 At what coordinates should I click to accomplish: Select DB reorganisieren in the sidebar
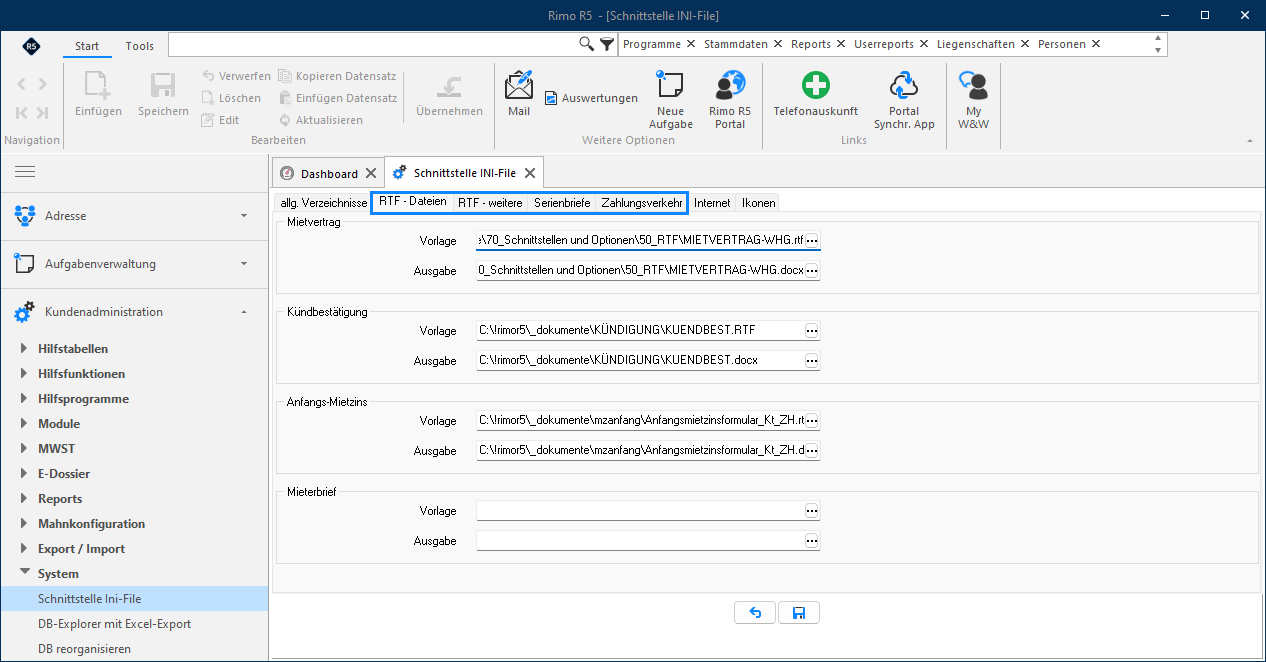tap(84, 649)
